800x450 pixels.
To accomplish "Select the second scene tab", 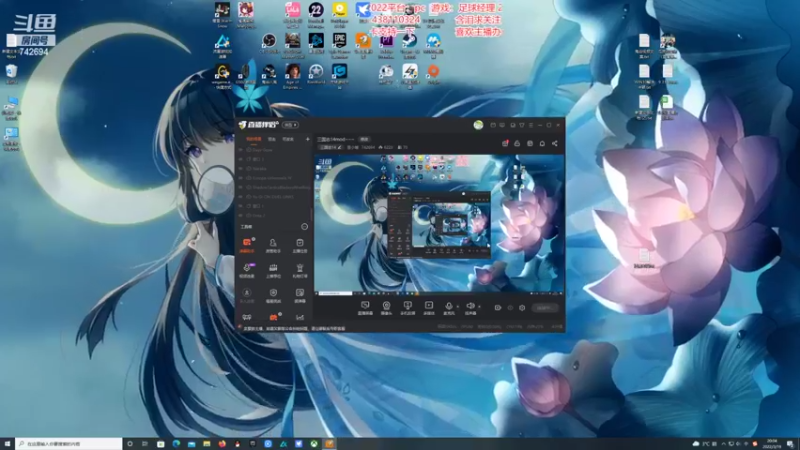I will point(272,139).
